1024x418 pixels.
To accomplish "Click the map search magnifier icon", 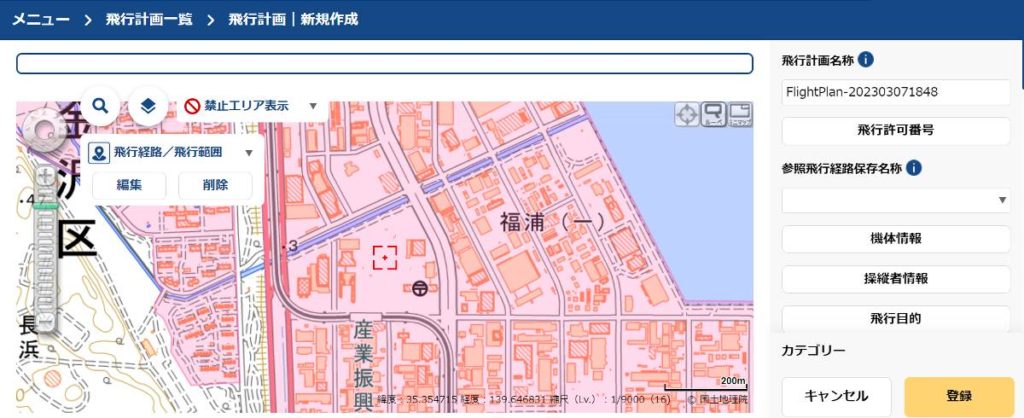I will coord(100,105).
